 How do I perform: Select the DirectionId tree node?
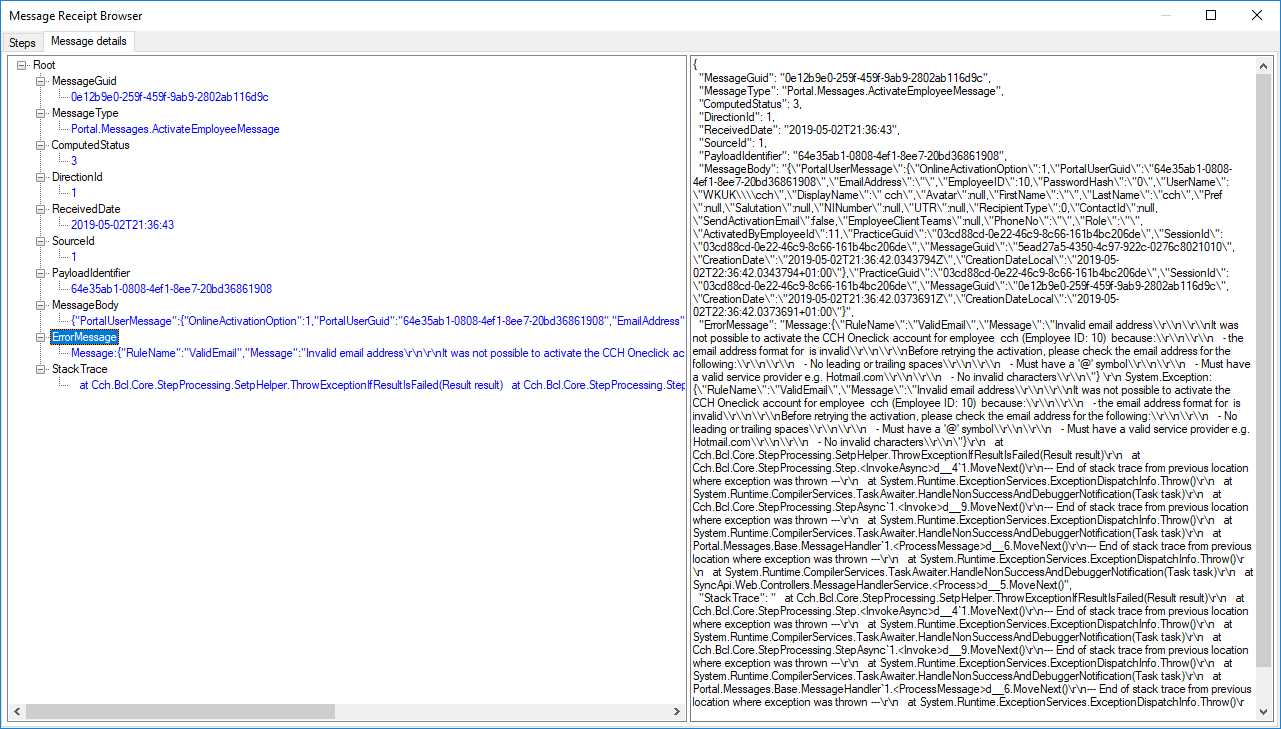[77, 177]
